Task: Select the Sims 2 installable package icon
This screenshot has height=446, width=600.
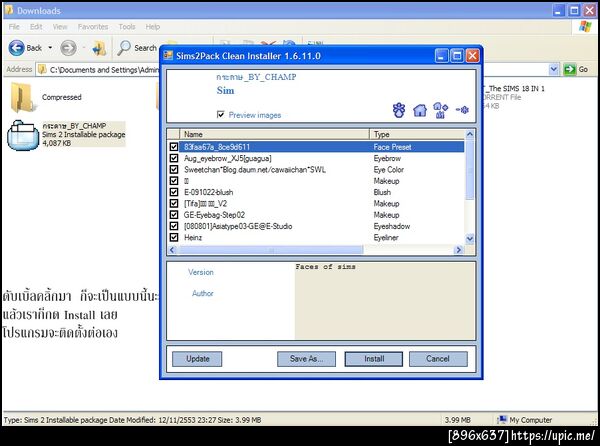Action: tap(23, 135)
